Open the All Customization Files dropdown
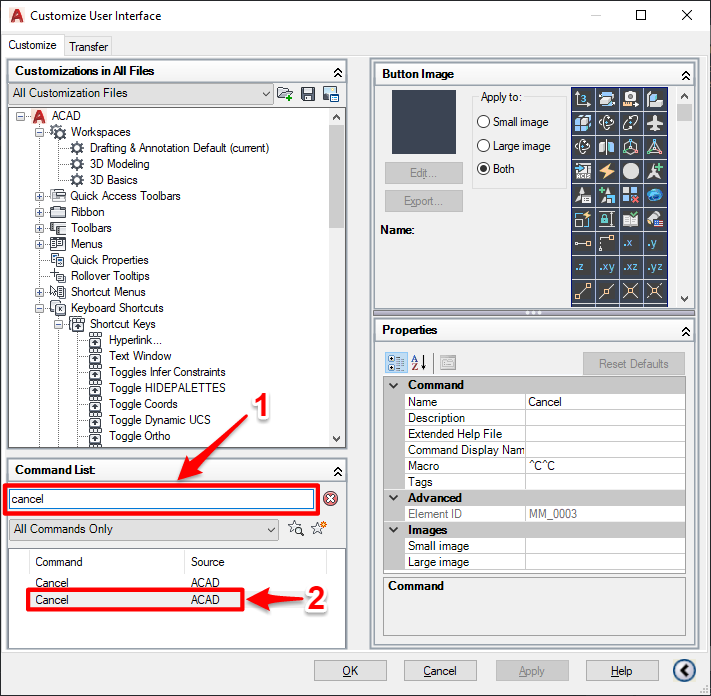Viewport: 711px width, 696px height. tap(141, 93)
